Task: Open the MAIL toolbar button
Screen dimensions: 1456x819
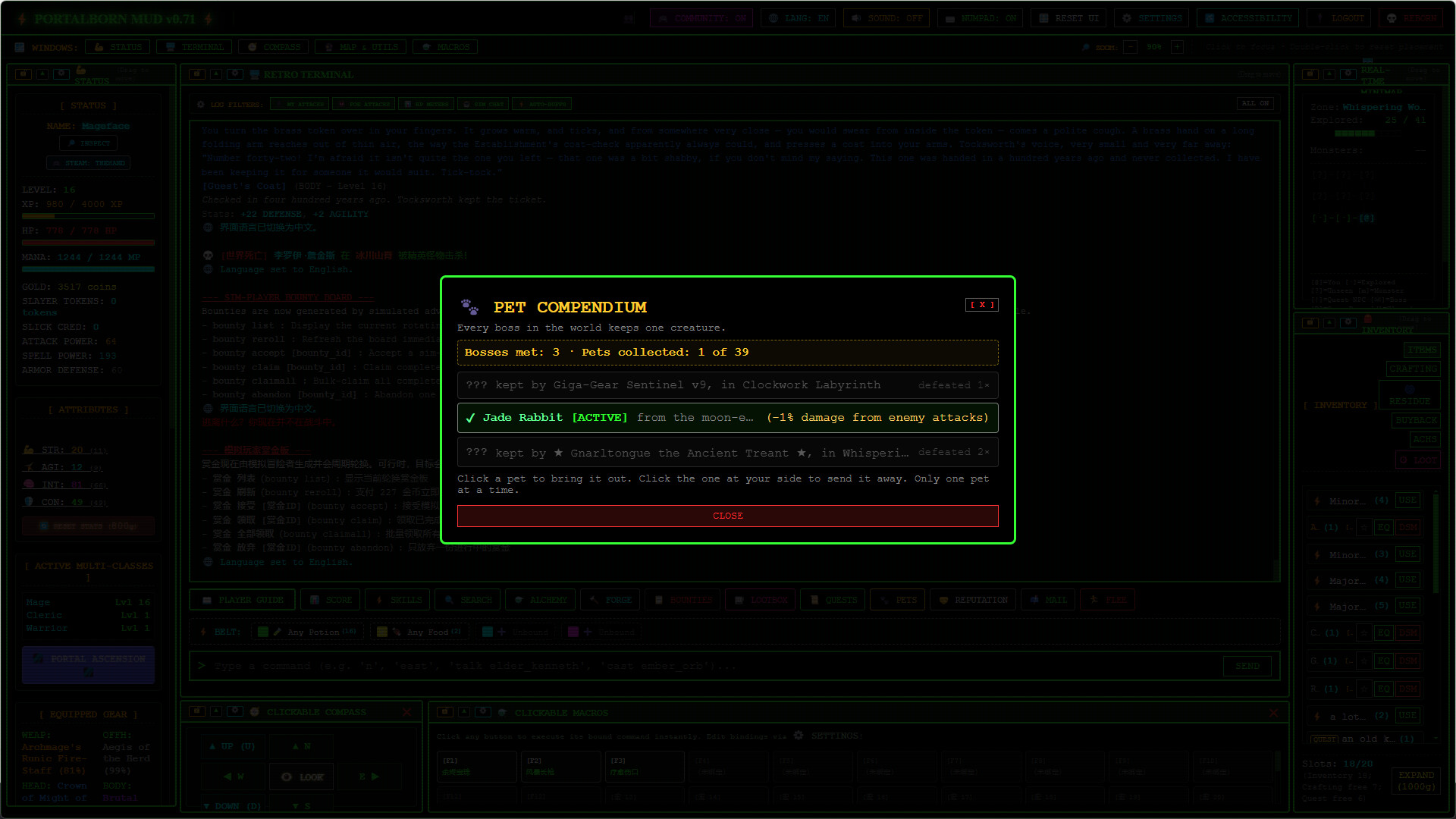Action: pyautogui.click(x=1048, y=600)
